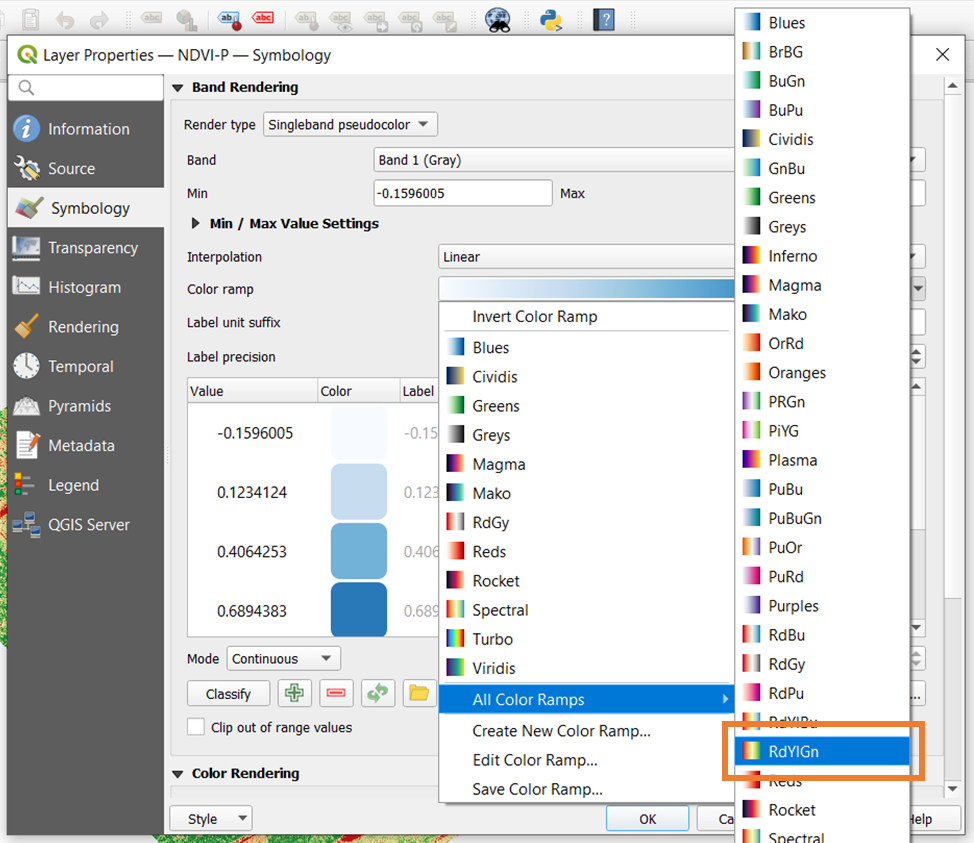The width and height of the screenshot is (974, 843).
Task: Click the OK button
Action: click(647, 819)
